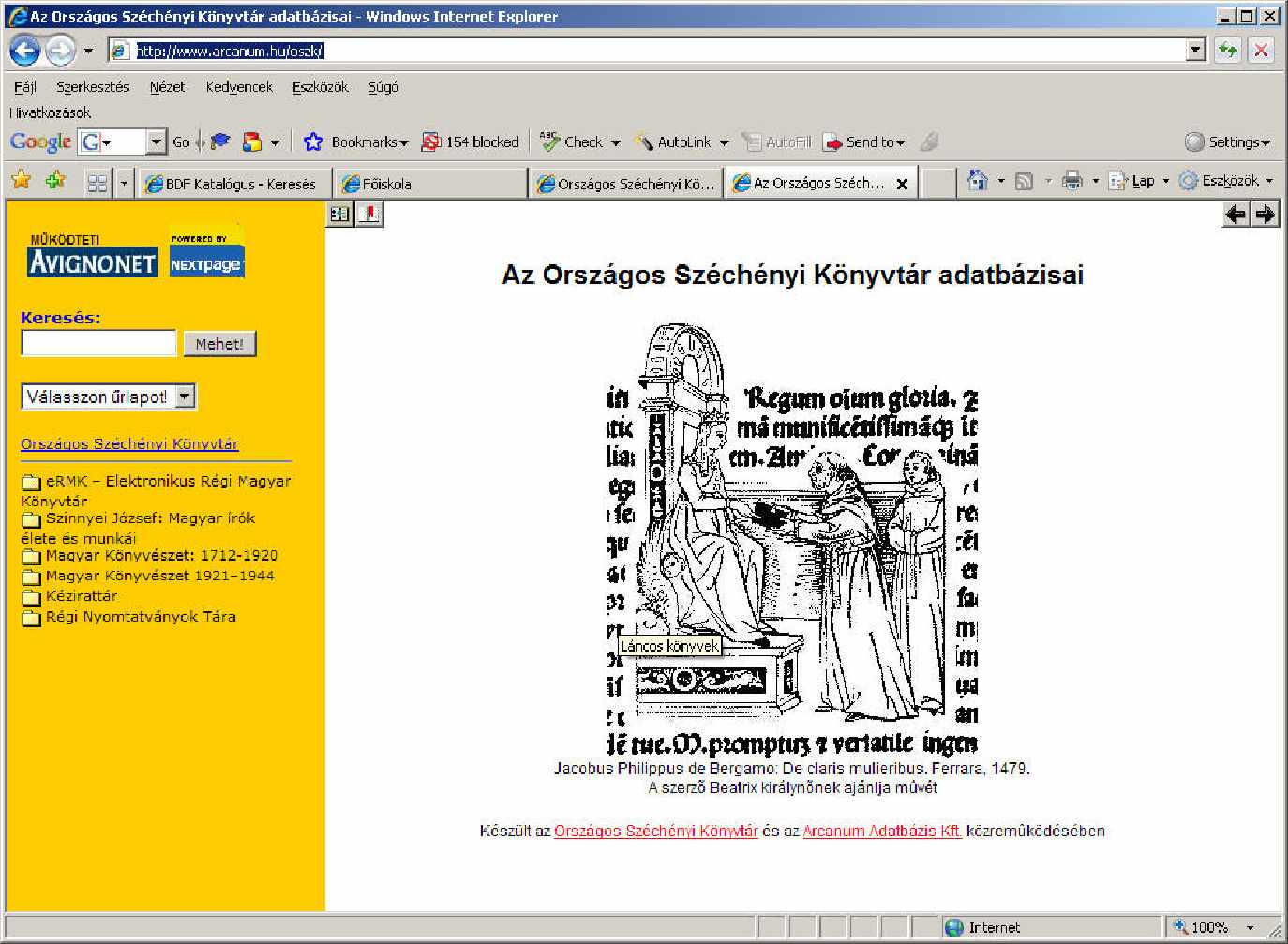Viewport: 1288px width, 944px height.
Task: Click the Go button on Google toolbar
Action: [181, 142]
